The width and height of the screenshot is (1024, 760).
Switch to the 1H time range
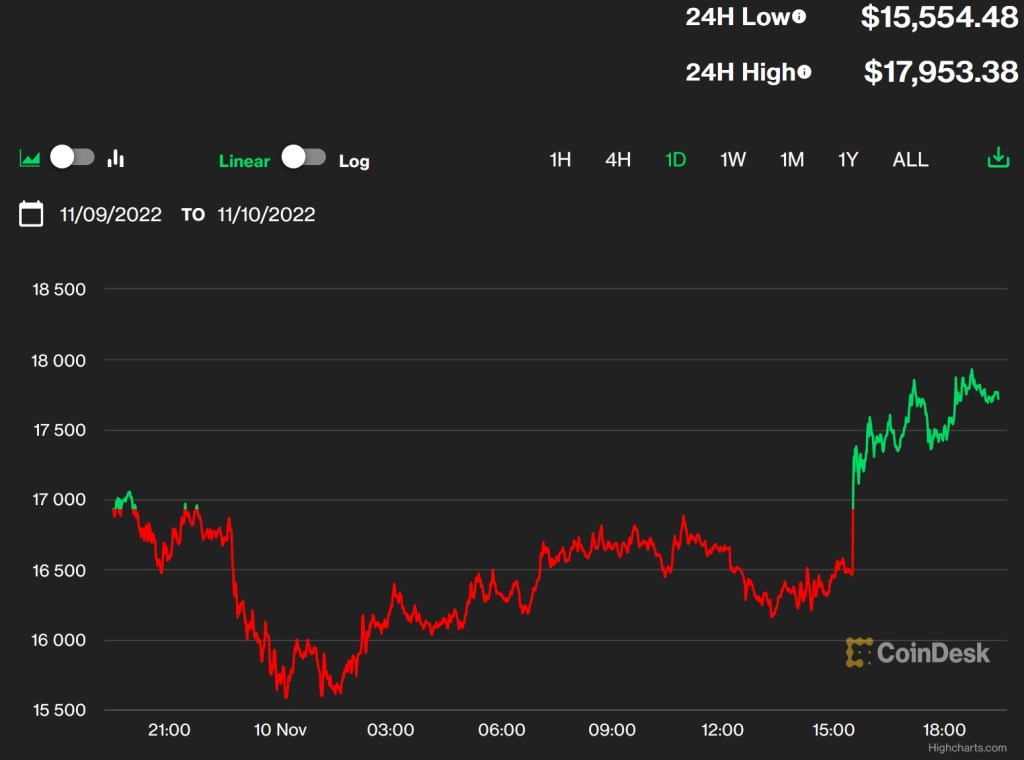[x=560, y=160]
